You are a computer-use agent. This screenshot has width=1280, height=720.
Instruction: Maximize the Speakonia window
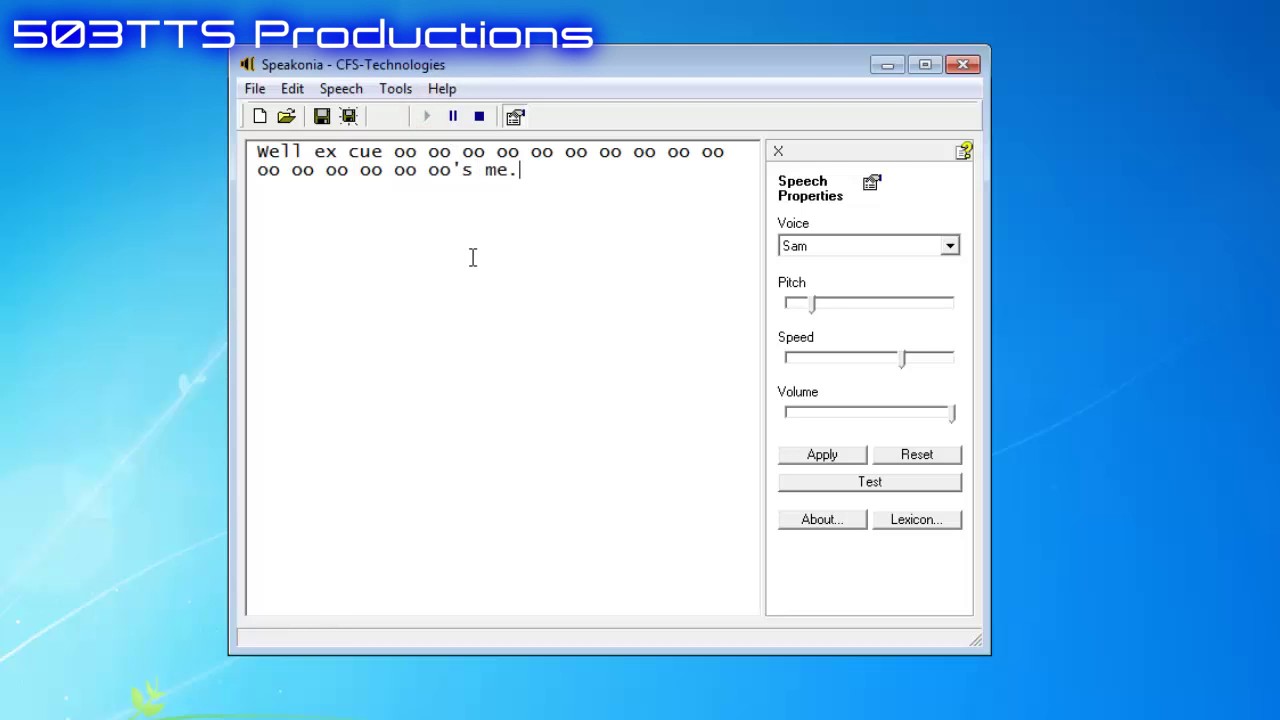tap(925, 65)
